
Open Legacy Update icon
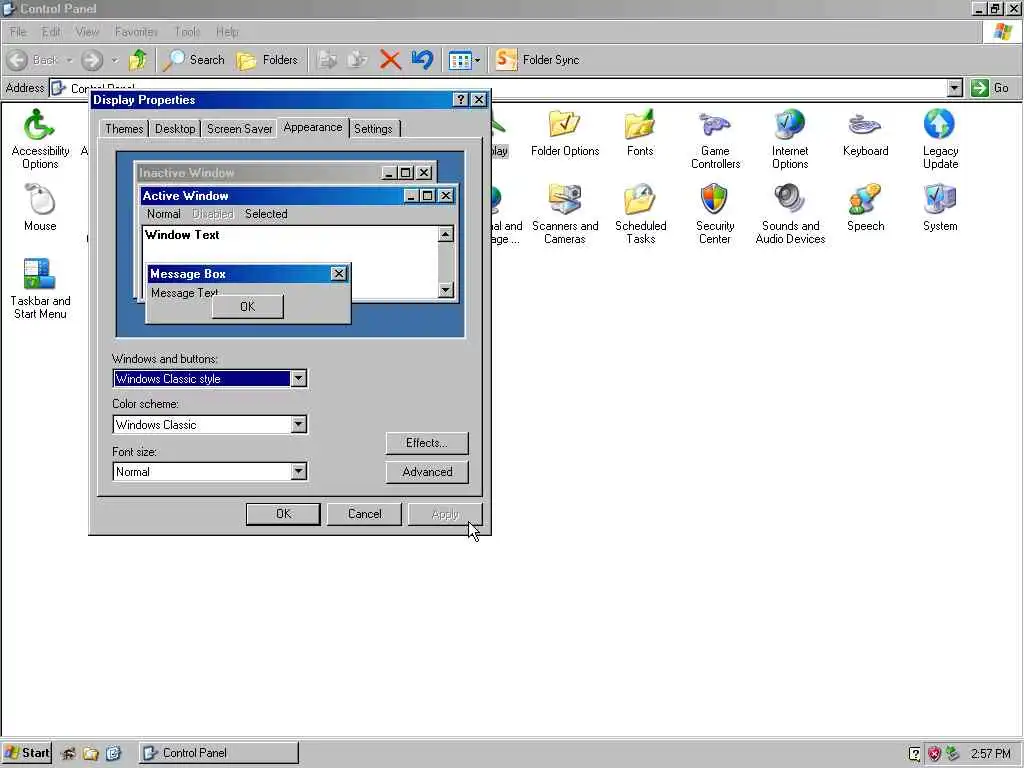tap(940, 139)
